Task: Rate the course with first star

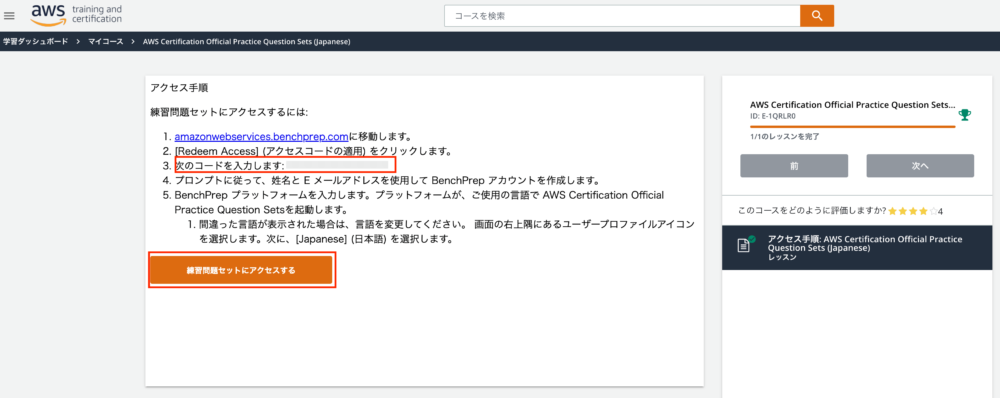Action: [x=892, y=210]
